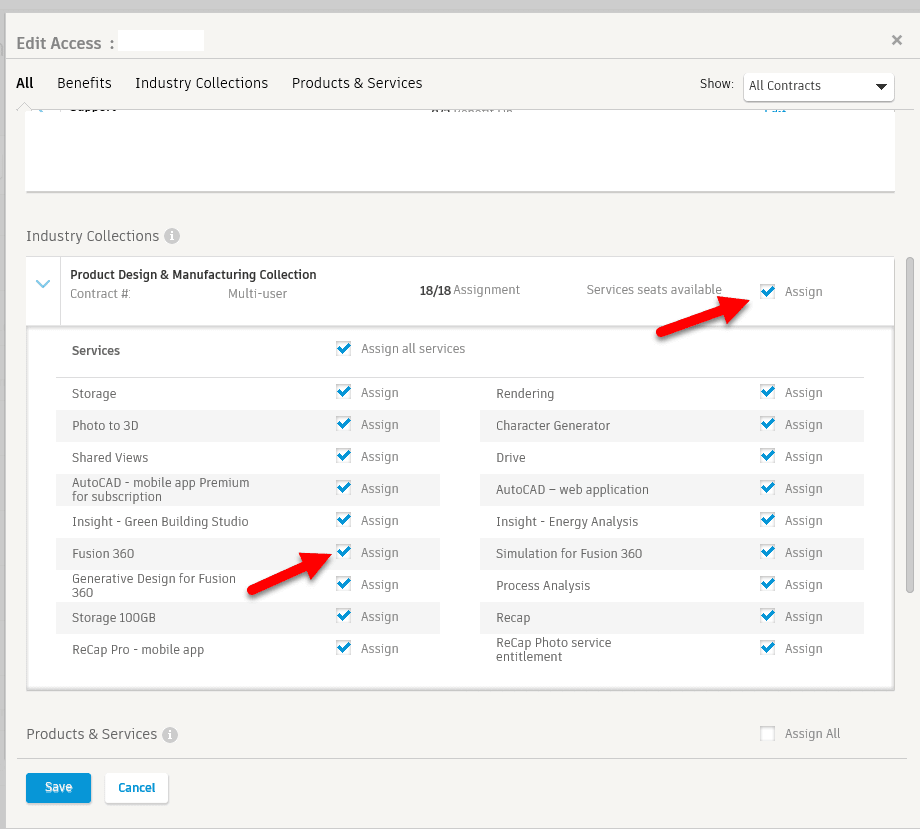This screenshot has height=829, width=920.
Task: Click the Simulation for Fusion 360 label
Action: 569,554
